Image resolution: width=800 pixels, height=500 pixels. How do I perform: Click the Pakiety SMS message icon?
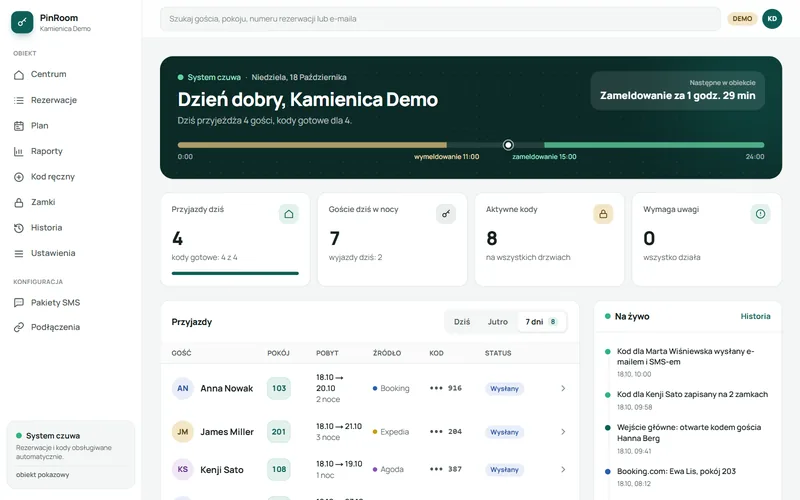point(19,303)
